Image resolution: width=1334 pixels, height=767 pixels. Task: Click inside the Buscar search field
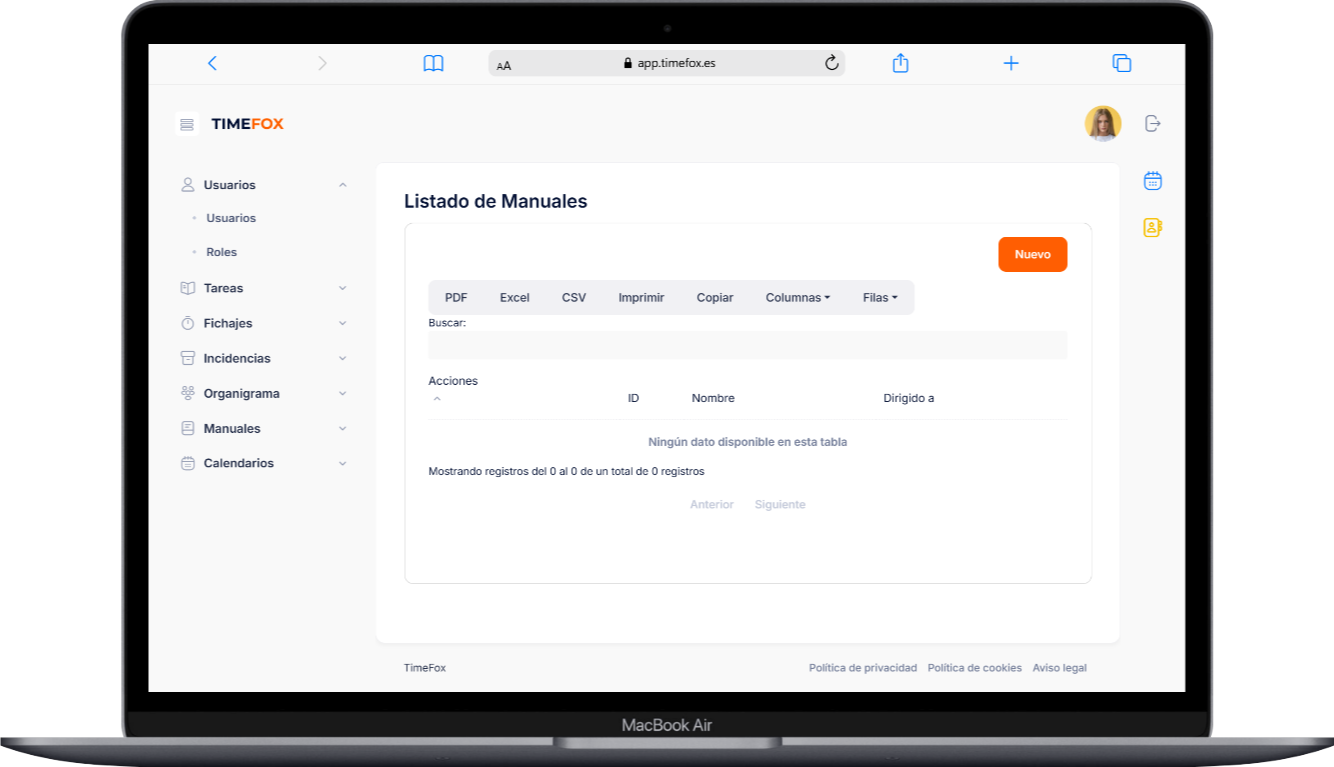tap(747, 344)
